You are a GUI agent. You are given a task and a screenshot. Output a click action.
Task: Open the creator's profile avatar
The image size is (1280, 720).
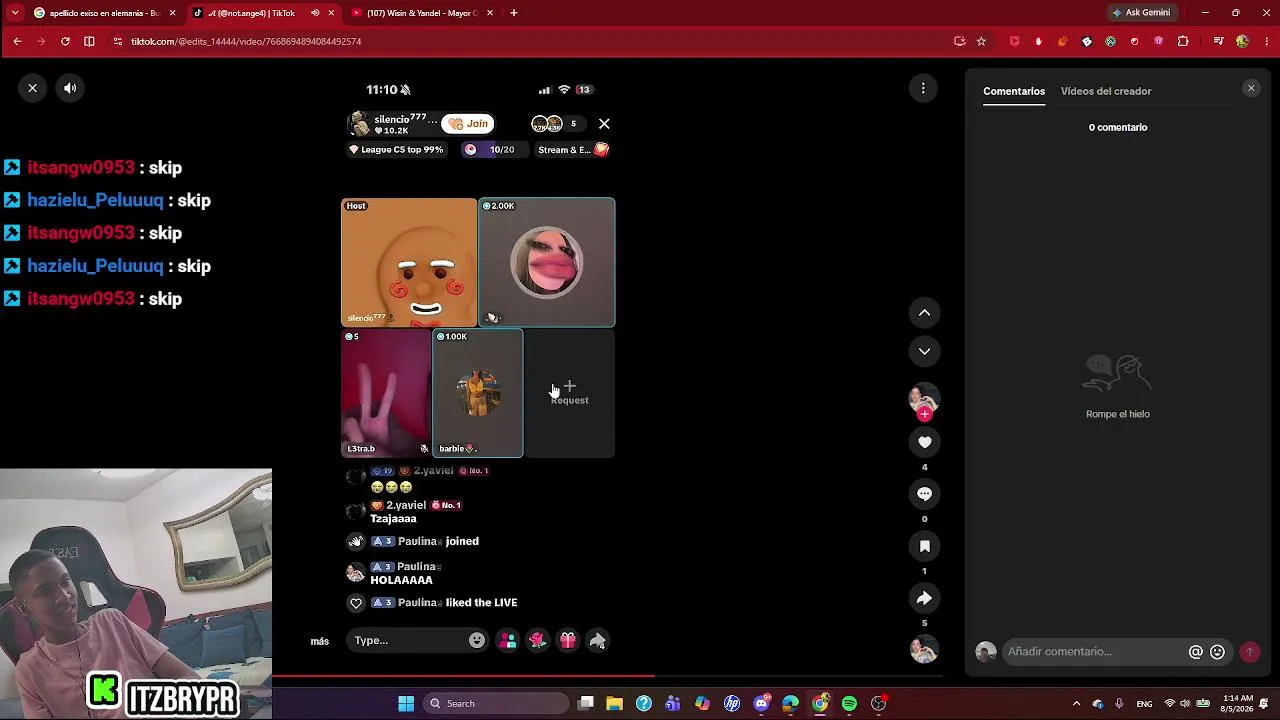923,397
